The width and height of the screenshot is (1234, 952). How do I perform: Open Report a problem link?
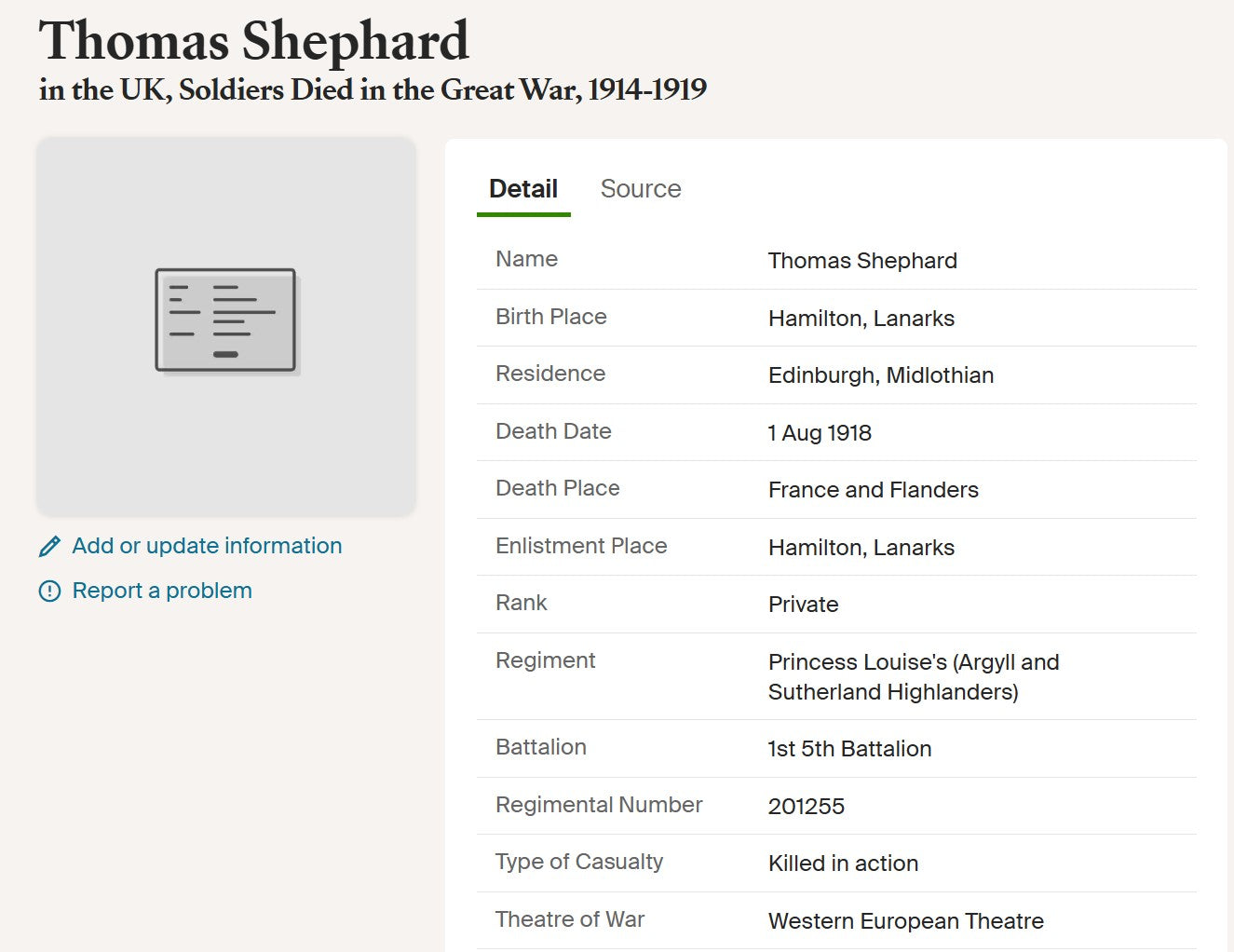tap(162, 591)
